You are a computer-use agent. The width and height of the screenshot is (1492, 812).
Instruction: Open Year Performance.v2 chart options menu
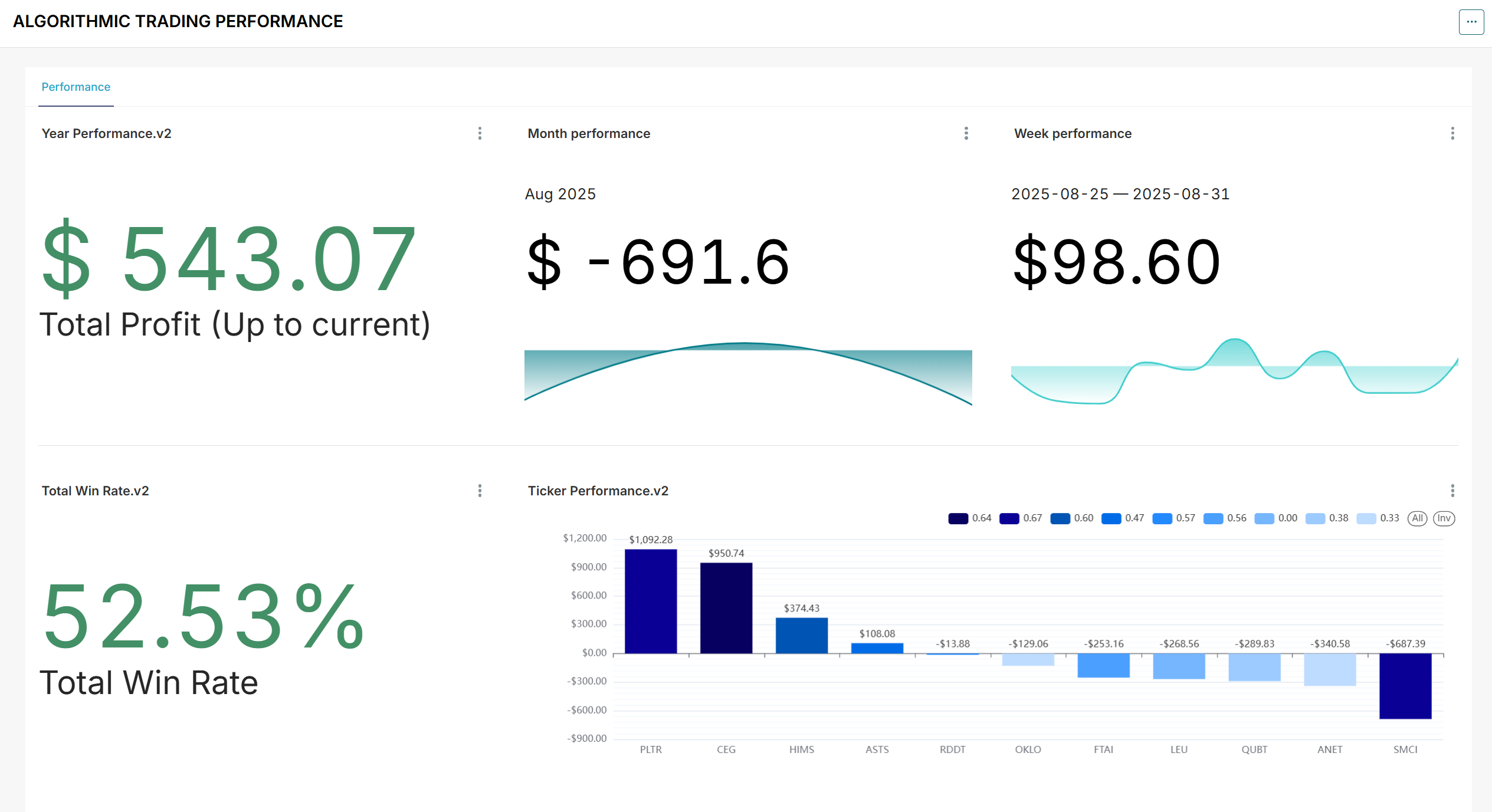[x=480, y=133]
